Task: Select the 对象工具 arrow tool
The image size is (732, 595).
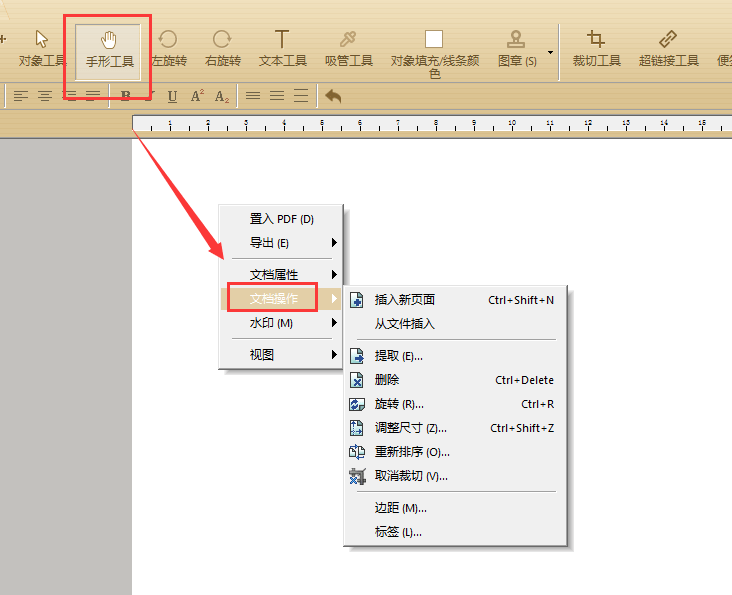Action: tap(42, 49)
